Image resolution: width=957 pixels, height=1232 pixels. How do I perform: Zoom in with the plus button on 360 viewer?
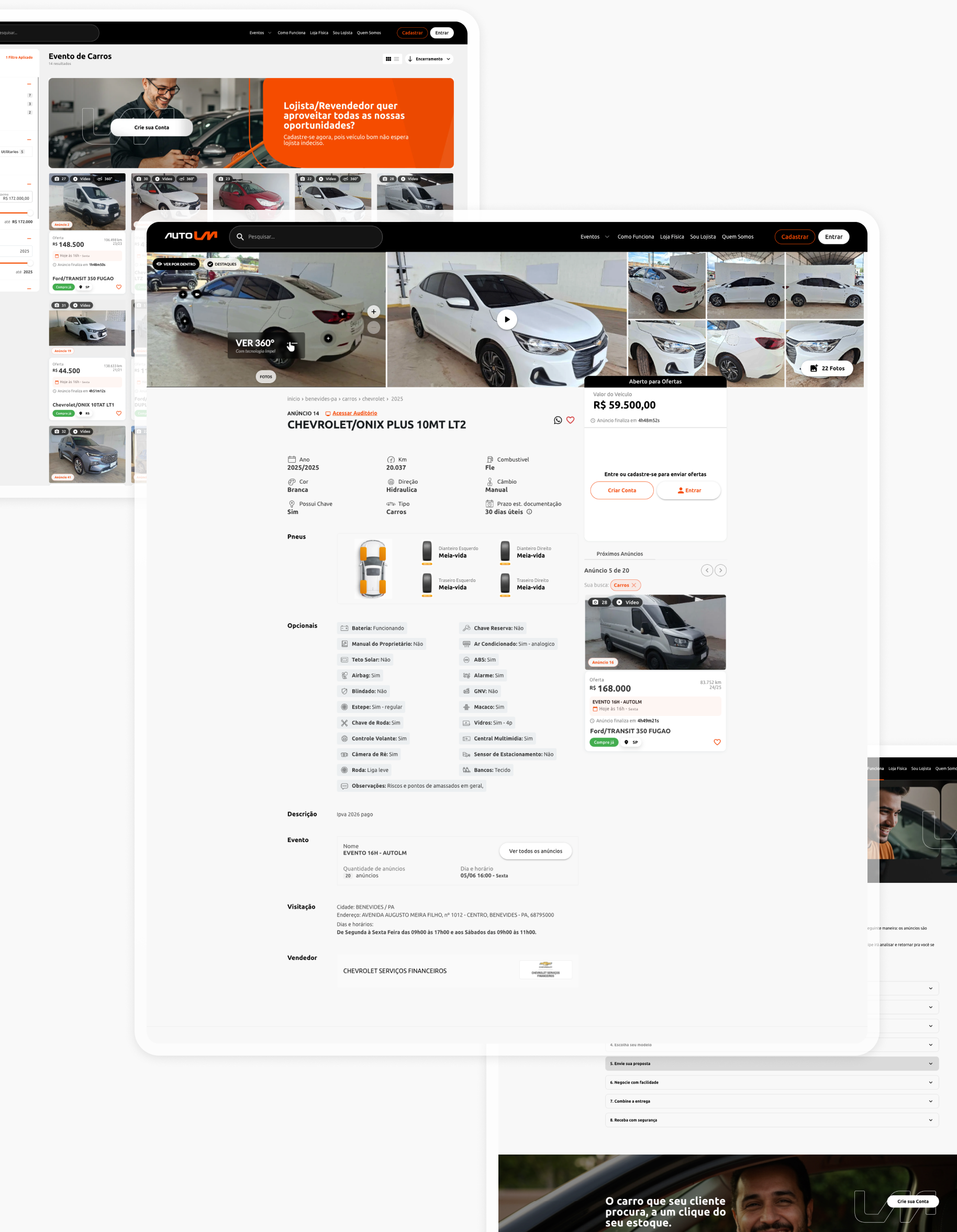click(x=374, y=311)
